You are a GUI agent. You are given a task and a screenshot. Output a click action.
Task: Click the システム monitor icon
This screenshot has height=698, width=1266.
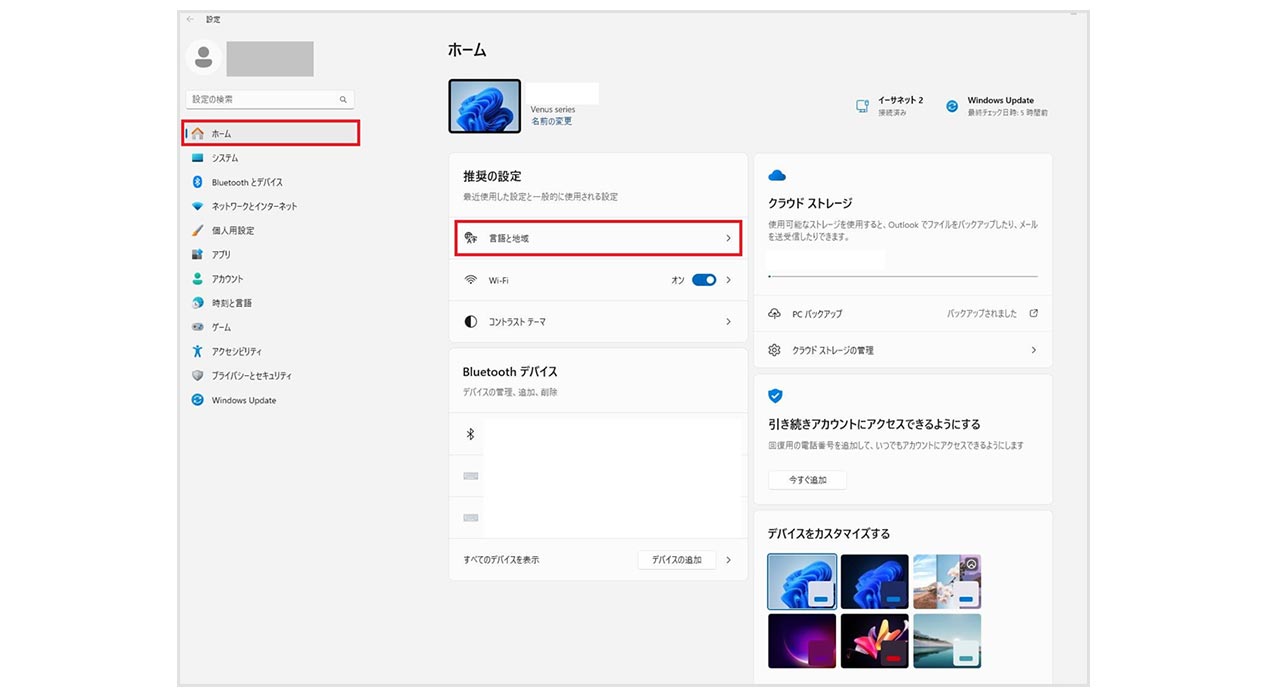point(198,158)
